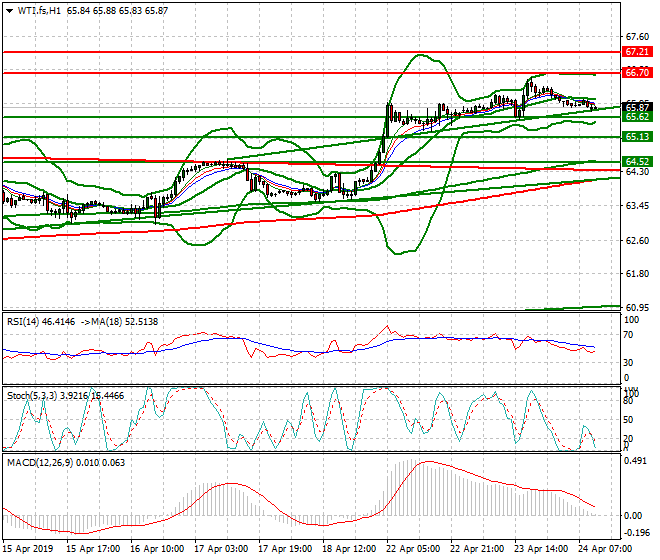660x560 pixels.
Task: Click the 24 Apr 07:00 time label
Action: point(605,549)
